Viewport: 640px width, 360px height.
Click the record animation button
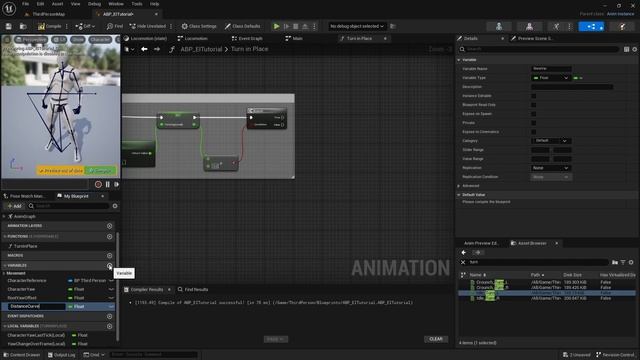98,184
